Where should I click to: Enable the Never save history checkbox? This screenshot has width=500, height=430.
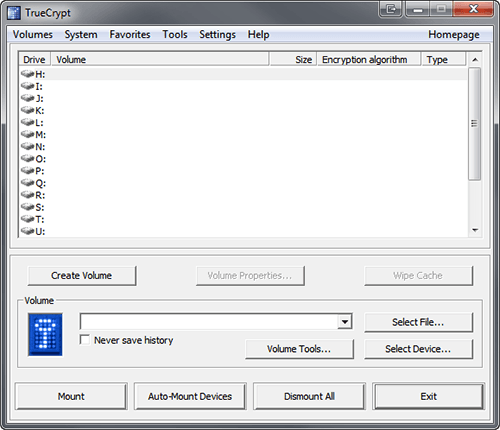click(85, 340)
